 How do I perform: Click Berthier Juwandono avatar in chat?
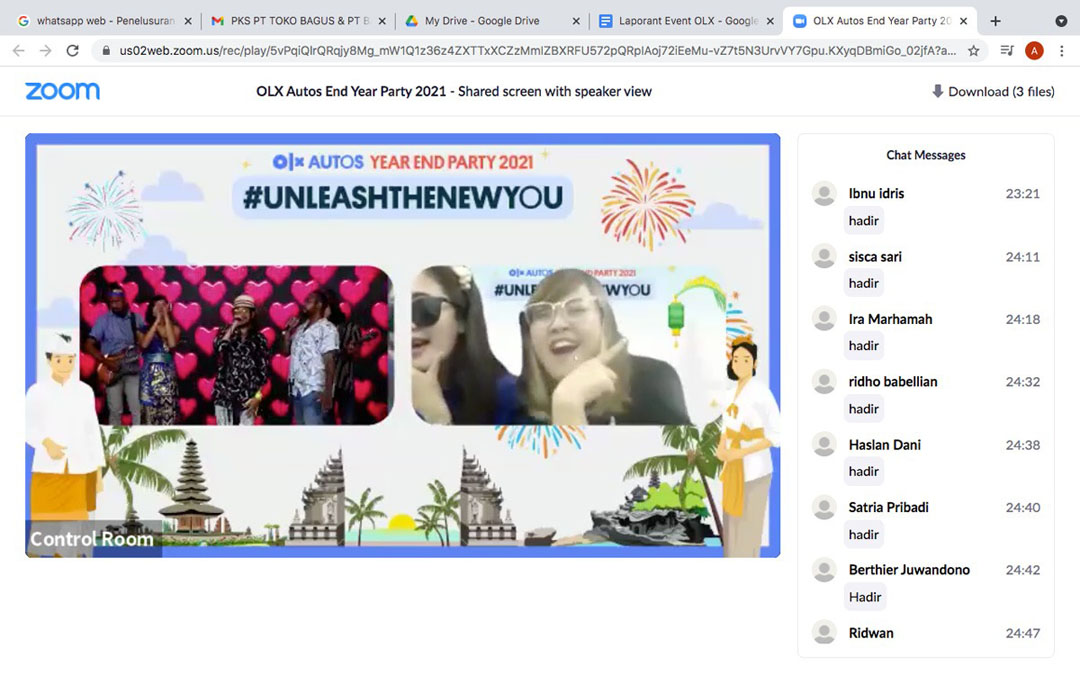(824, 570)
